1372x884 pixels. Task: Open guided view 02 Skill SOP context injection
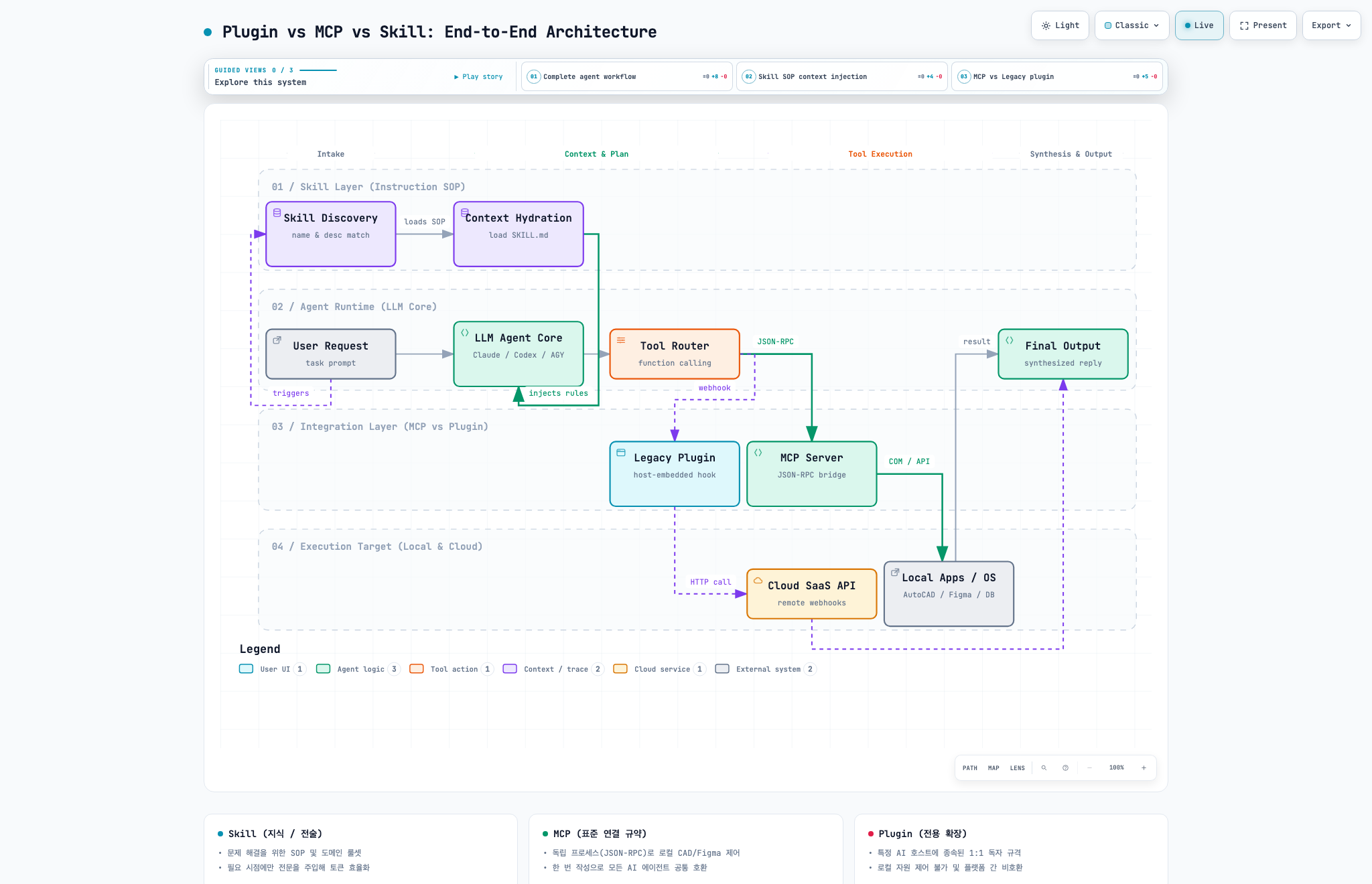842,76
